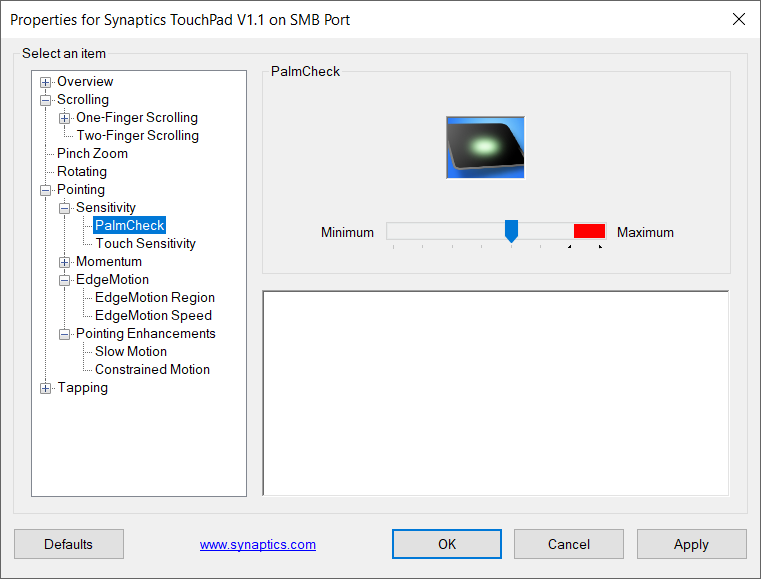Collapse the Scrolling tree node
761x579 pixels.
(x=45, y=100)
